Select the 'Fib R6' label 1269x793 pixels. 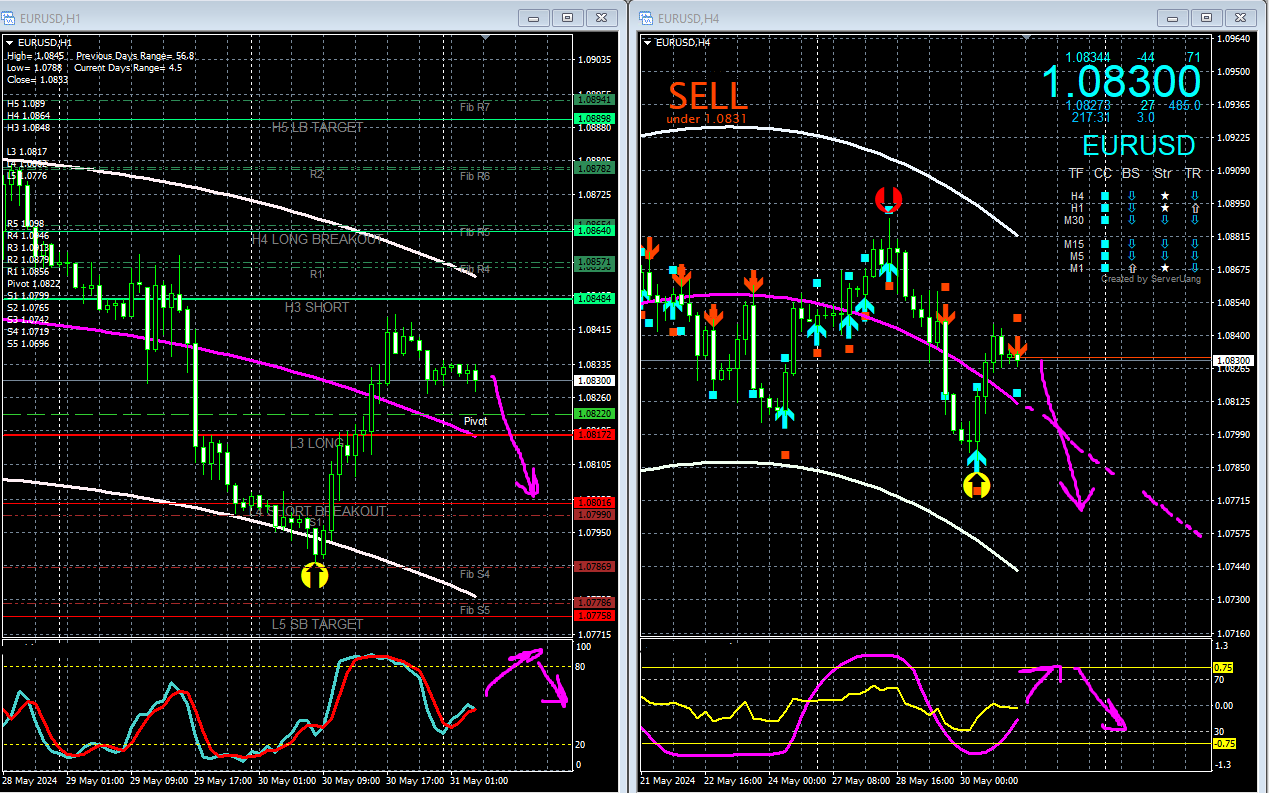475,176
